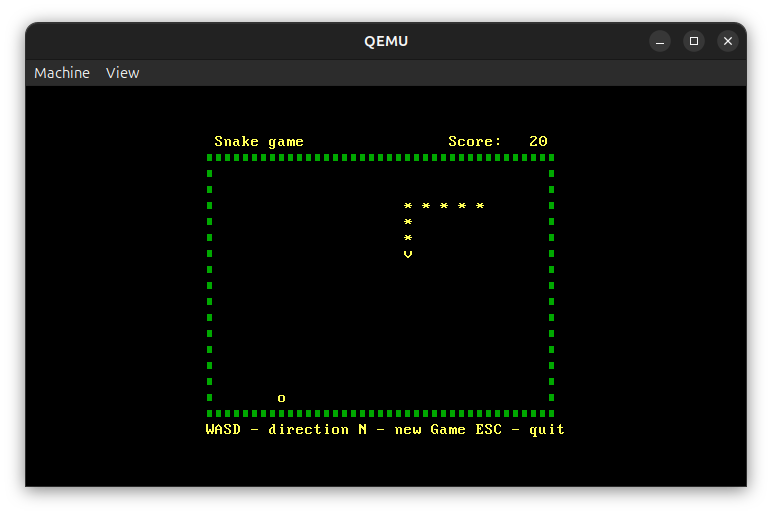Minimize the QEMU window

tap(660, 41)
